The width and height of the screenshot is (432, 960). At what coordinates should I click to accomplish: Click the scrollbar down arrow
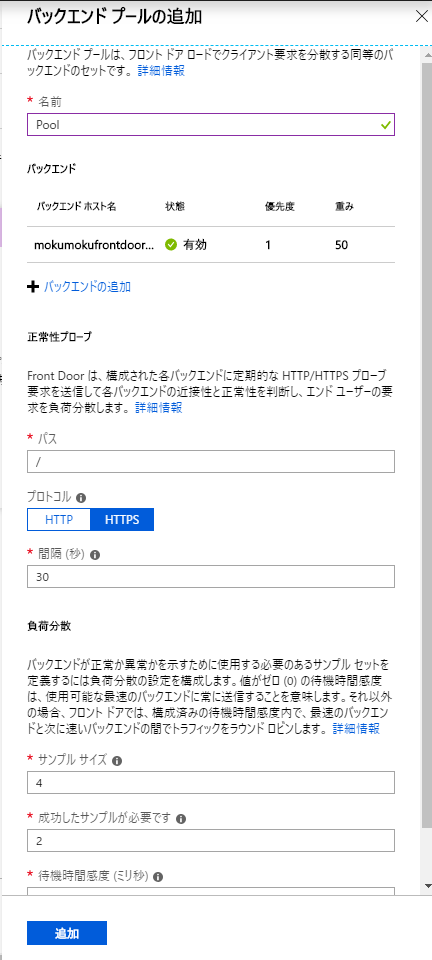(426, 886)
